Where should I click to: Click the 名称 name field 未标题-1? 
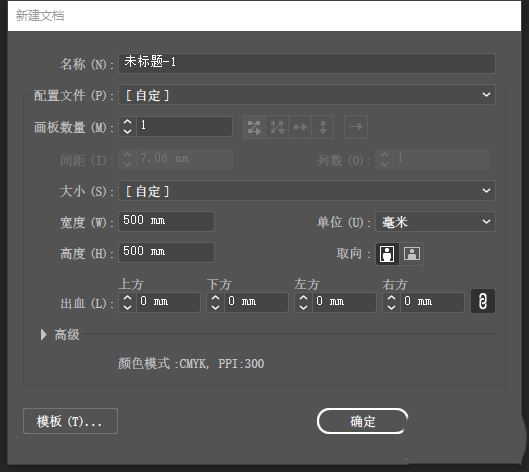(x=307, y=63)
